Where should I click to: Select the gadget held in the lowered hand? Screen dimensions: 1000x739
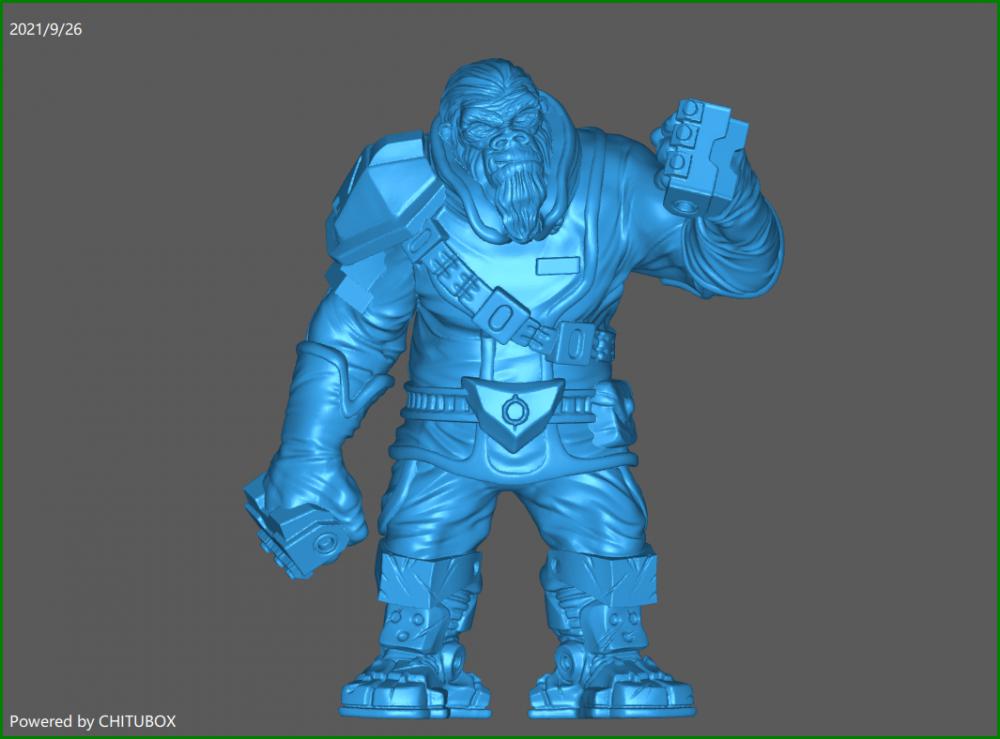pyautogui.click(x=295, y=535)
